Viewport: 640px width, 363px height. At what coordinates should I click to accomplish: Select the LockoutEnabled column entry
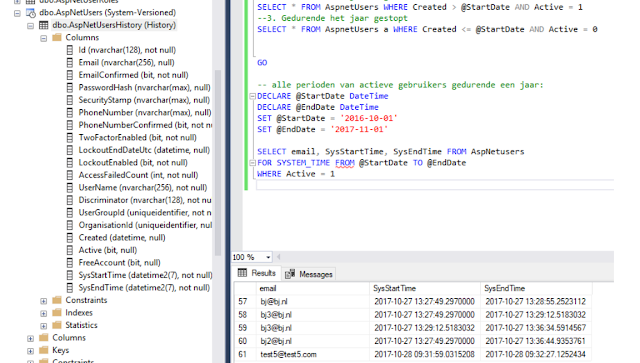coord(133,163)
